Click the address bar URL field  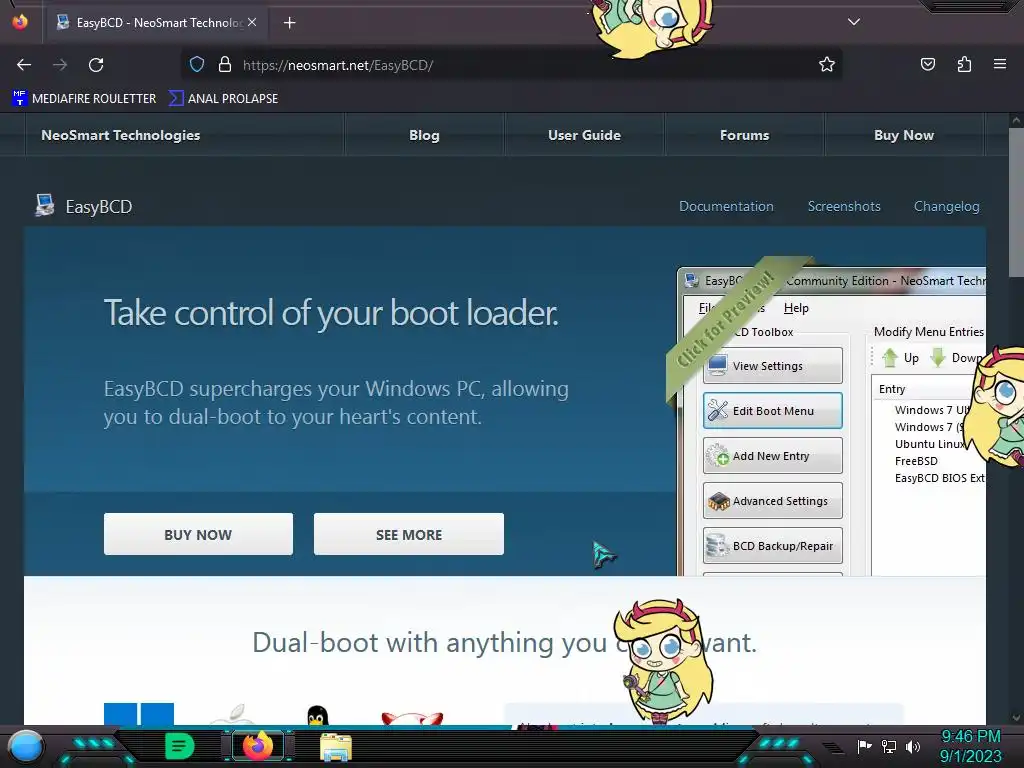(x=509, y=65)
